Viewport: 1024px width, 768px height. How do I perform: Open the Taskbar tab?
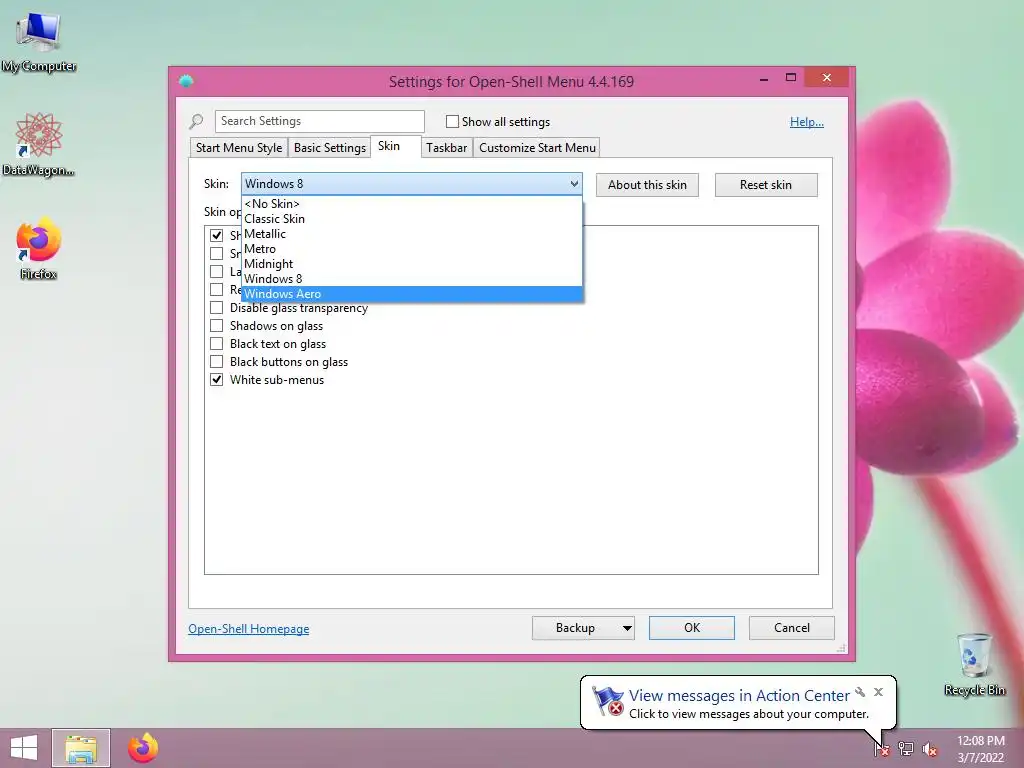coord(447,148)
